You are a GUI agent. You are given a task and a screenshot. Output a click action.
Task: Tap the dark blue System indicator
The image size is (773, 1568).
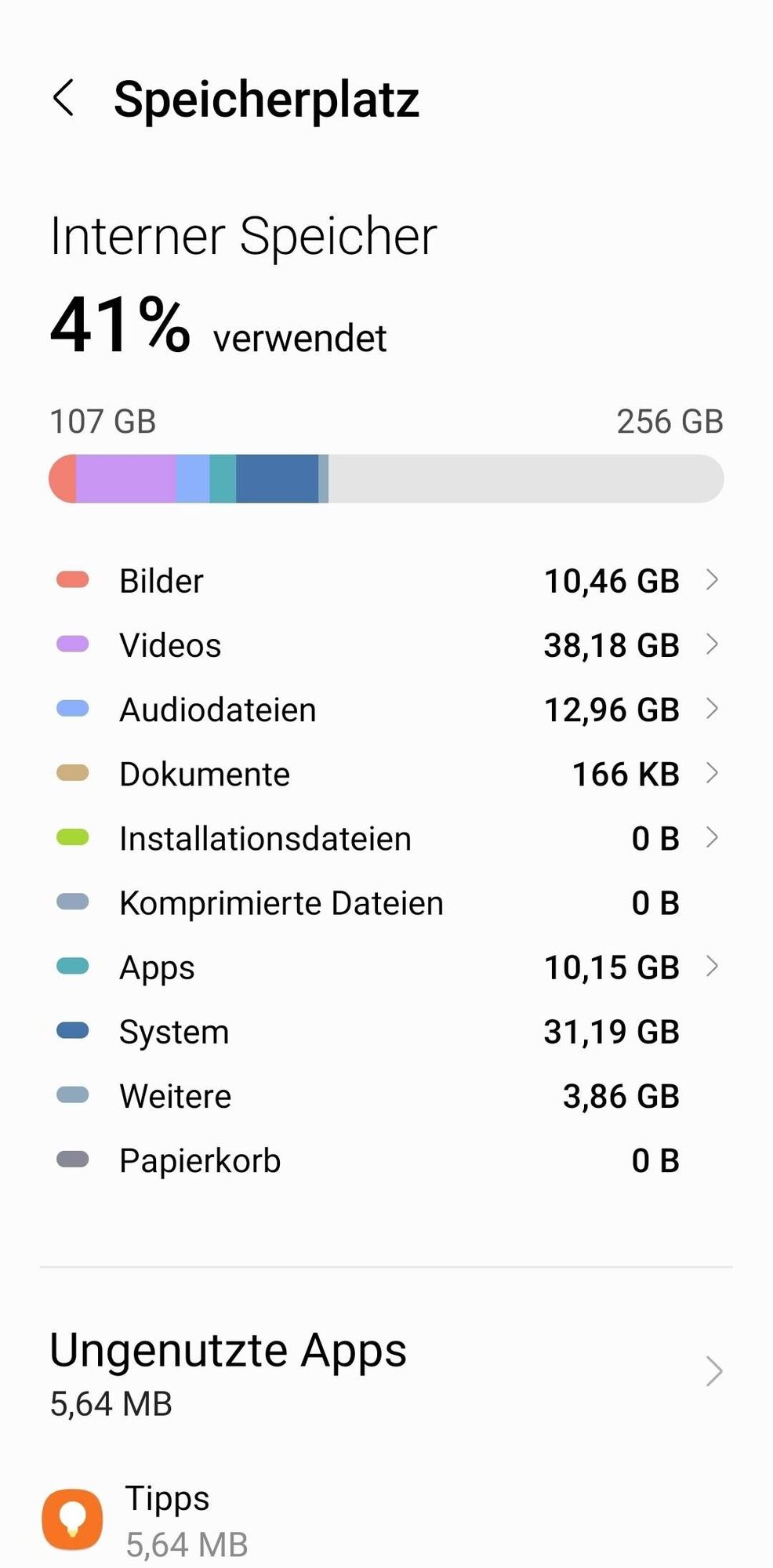pyautogui.click(x=73, y=1030)
